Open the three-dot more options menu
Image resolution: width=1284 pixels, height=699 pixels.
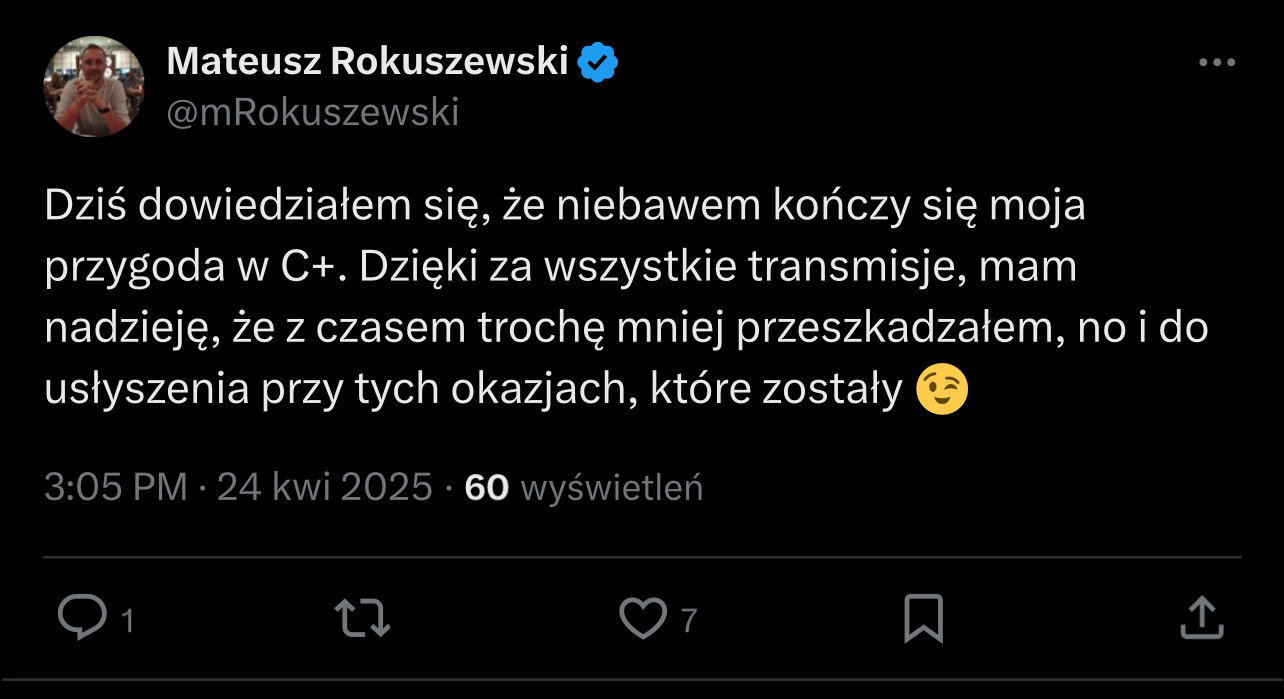1216,63
